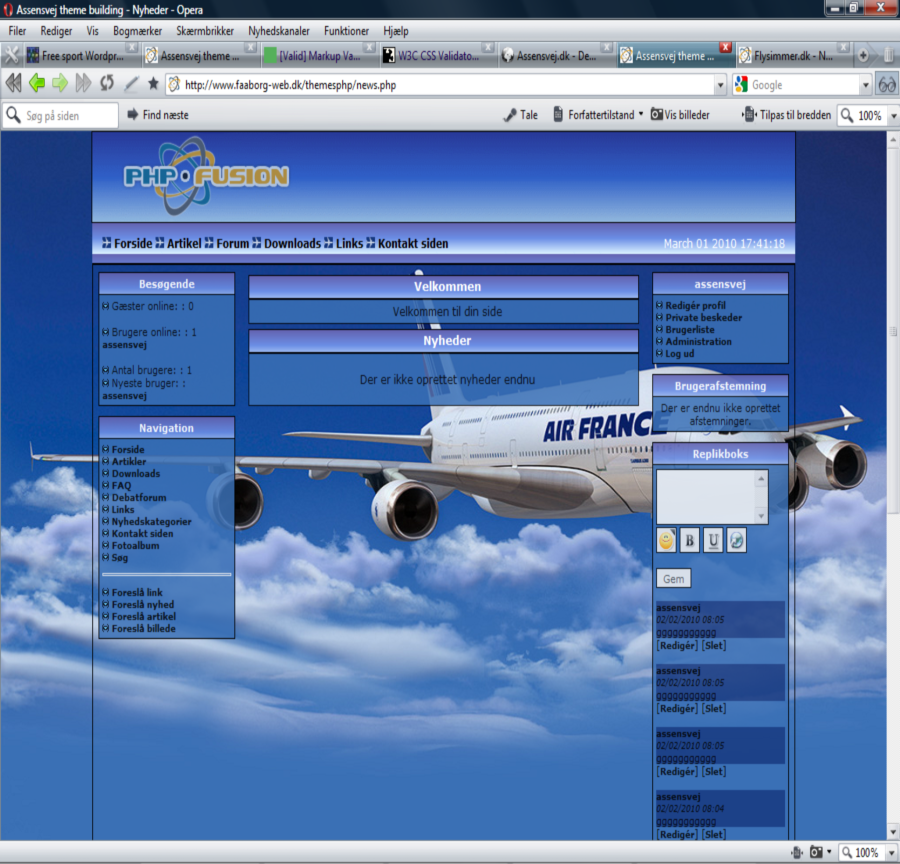Click the first [Slet] shoutbox link

tap(714, 645)
